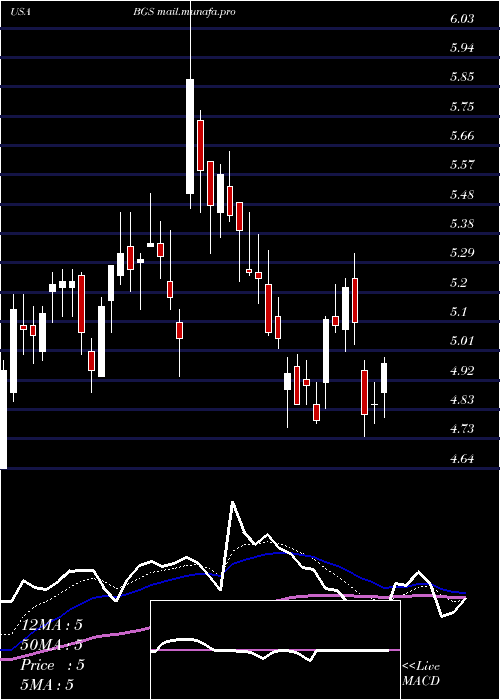The width and height of the screenshot is (500, 700).
Task: Select the last white candlestick on the right
Action: point(384,378)
